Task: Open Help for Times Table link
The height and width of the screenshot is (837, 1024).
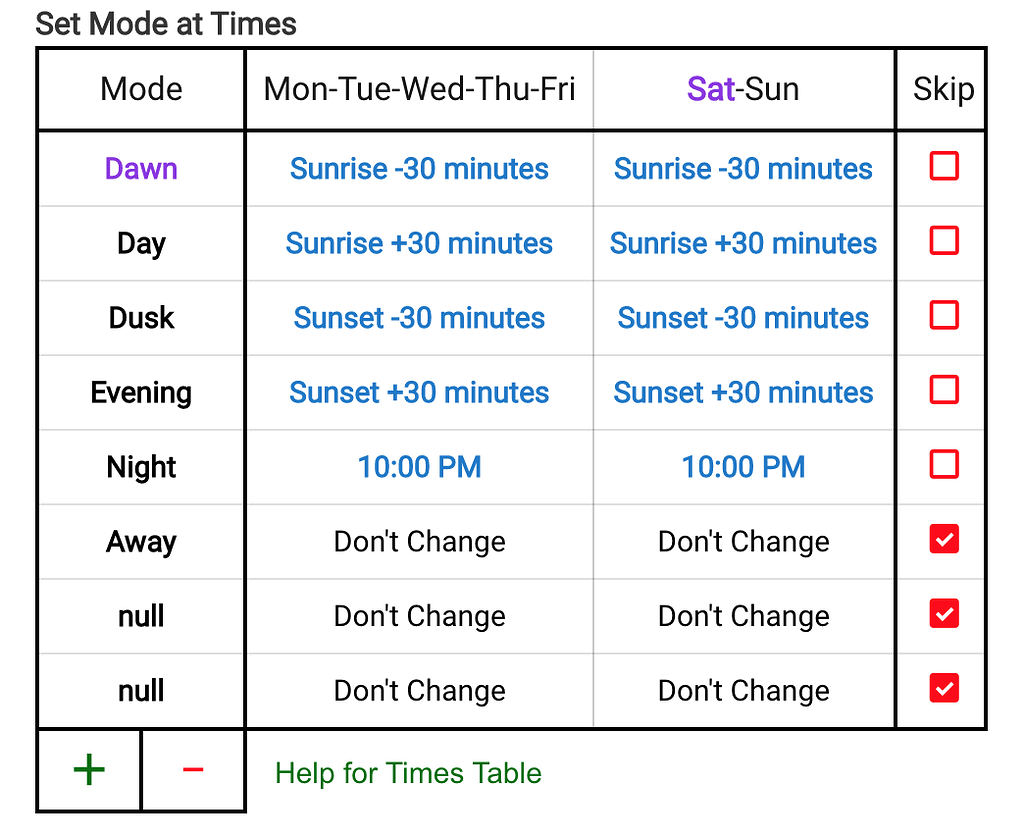Action: [408, 773]
